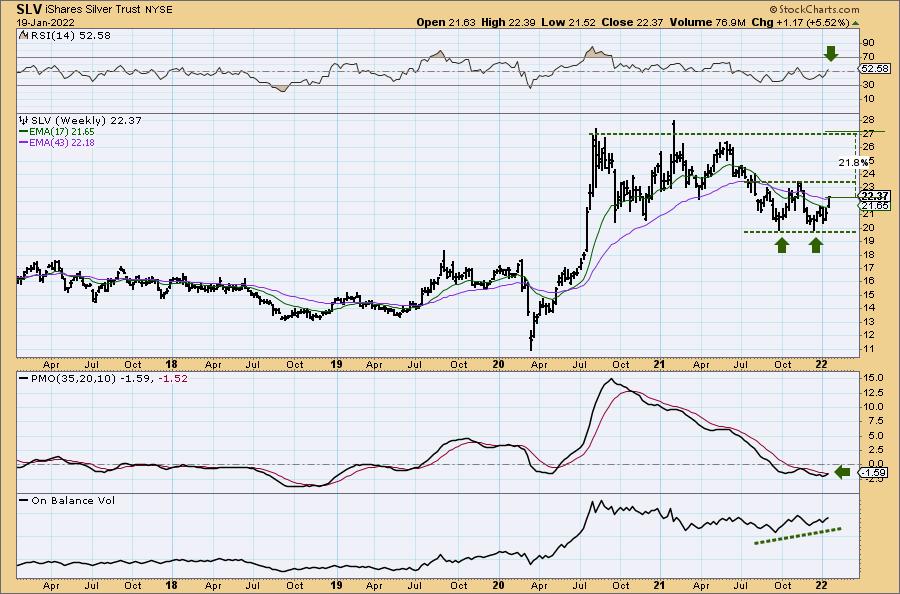Viewport: 900px width, 594px height.
Task: Click the EMA(17) 21.65 legend entry
Action: point(61,132)
